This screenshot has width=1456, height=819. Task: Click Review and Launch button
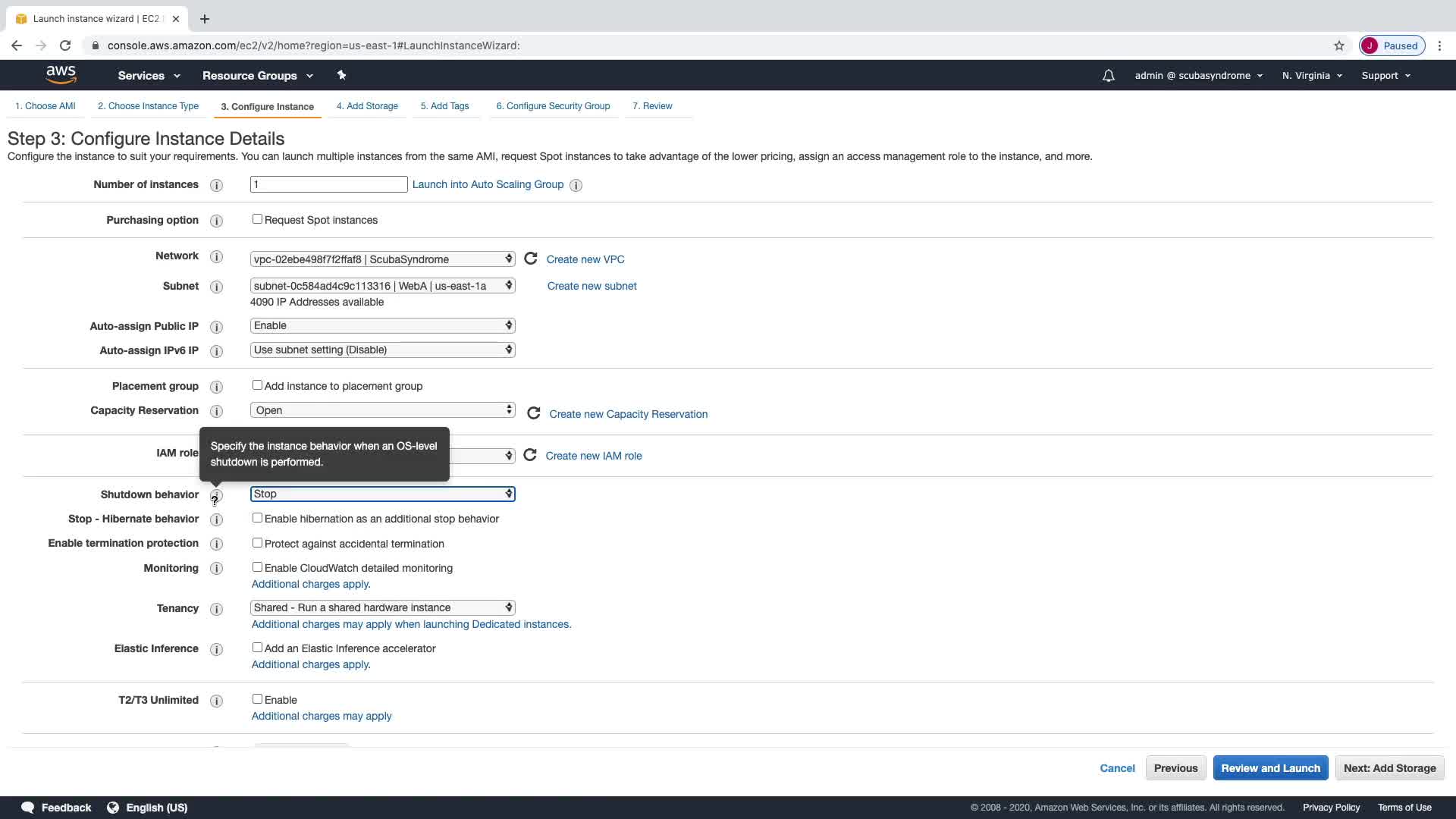(1270, 768)
